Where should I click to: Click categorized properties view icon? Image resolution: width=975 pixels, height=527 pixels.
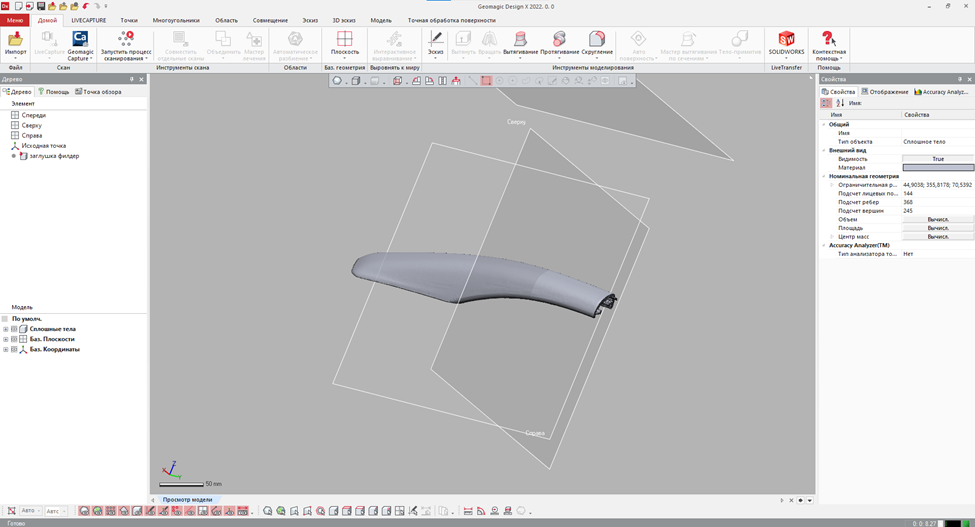[x=826, y=103]
